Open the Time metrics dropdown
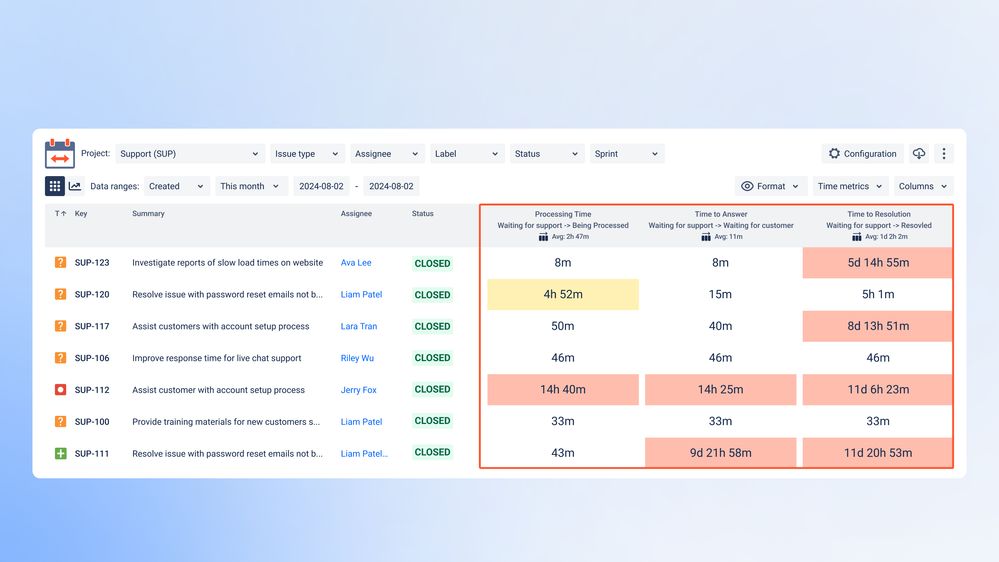Image resolution: width=999 pixels, height=562 pixels. coord(851,186)
